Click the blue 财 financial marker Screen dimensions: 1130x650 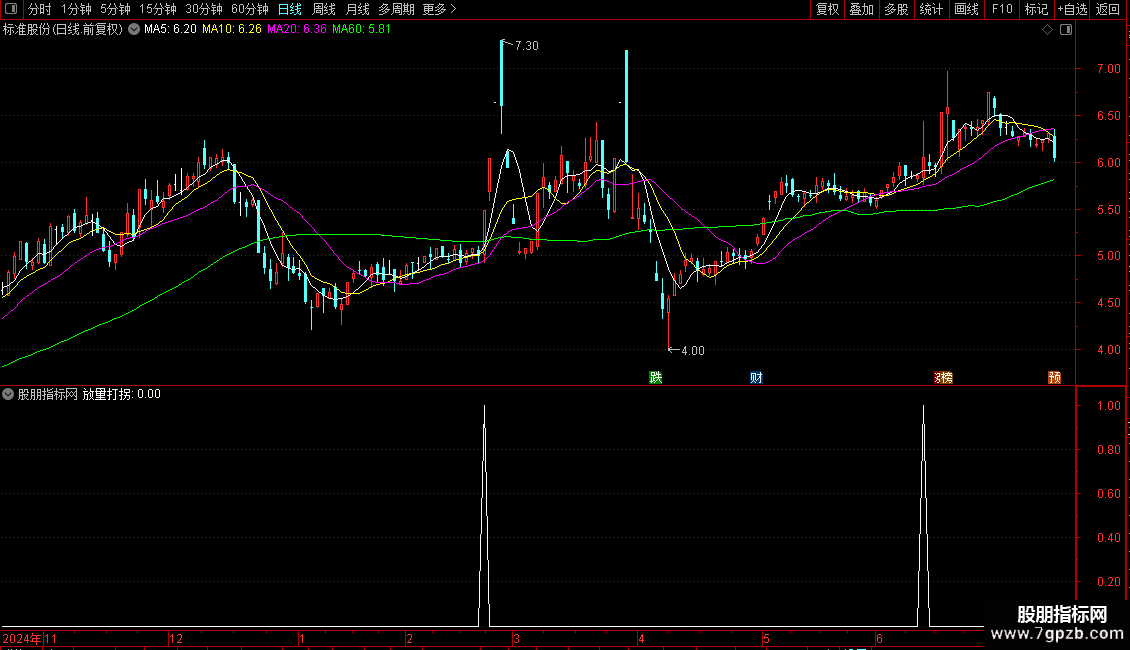click(756, 378)
